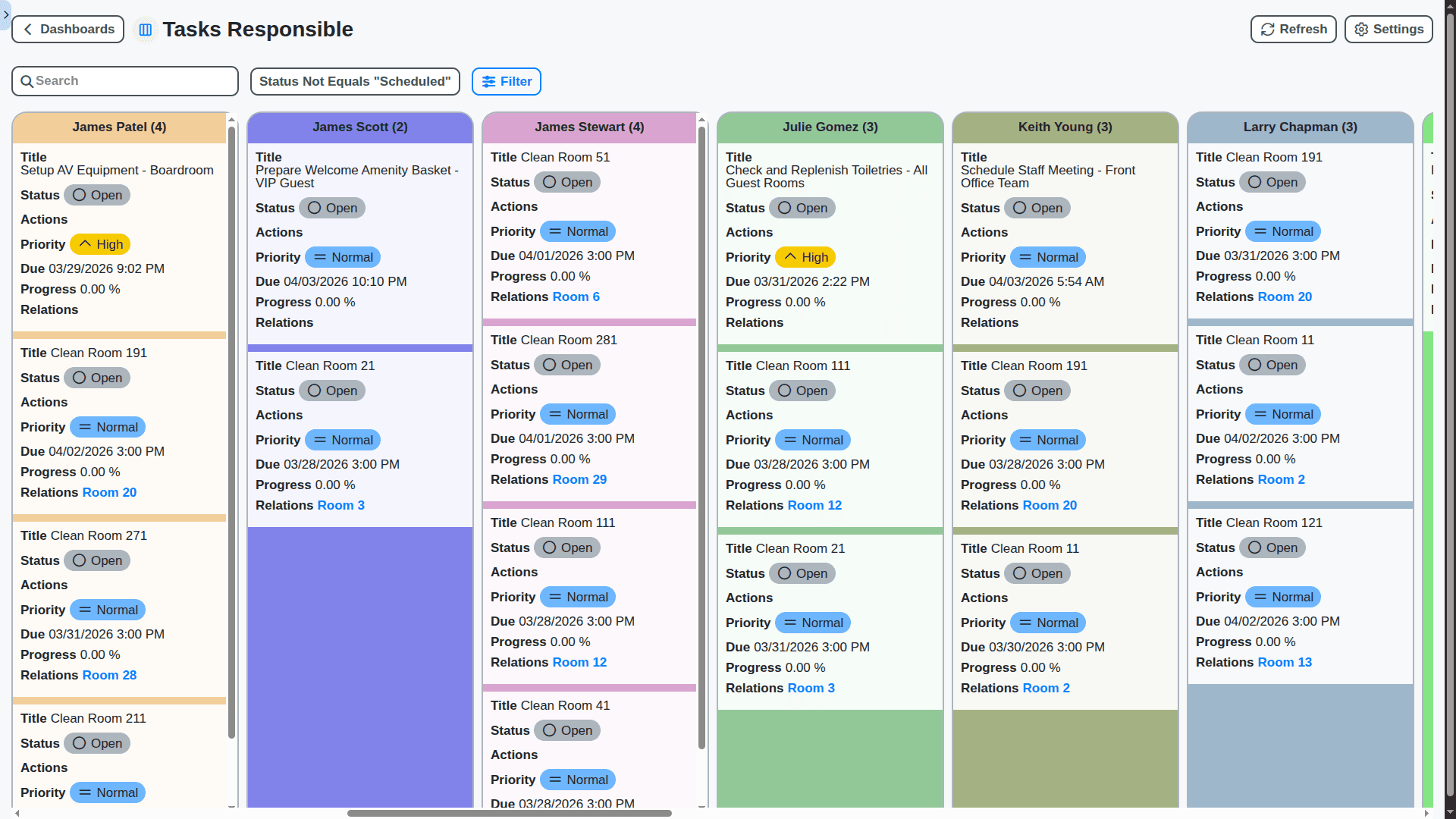Open the Room 20 relation link under Clean Room 191
The width and height of the screenshot is (1456, 819).
pos(109,492)
